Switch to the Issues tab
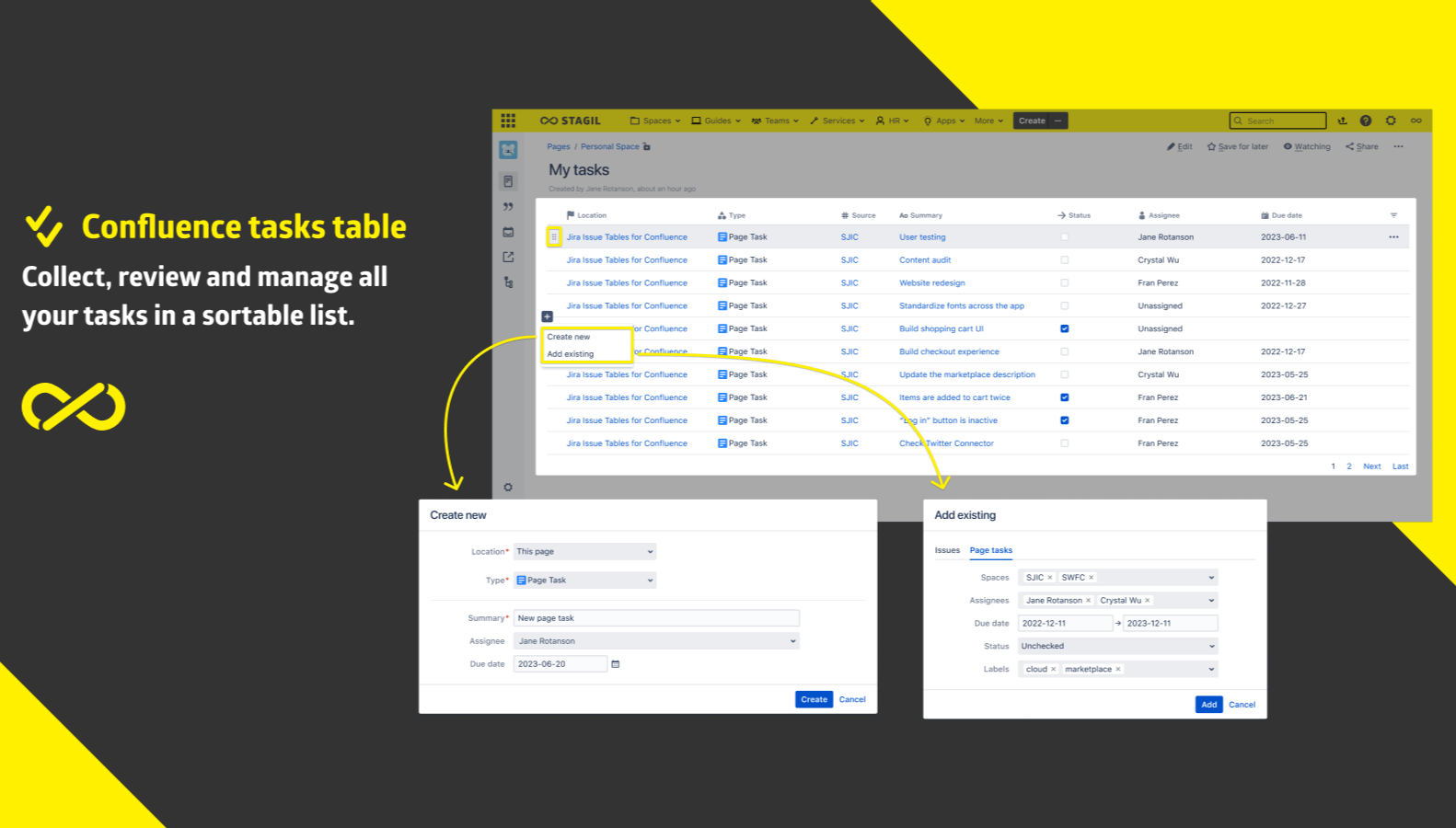 pos(947,550)
